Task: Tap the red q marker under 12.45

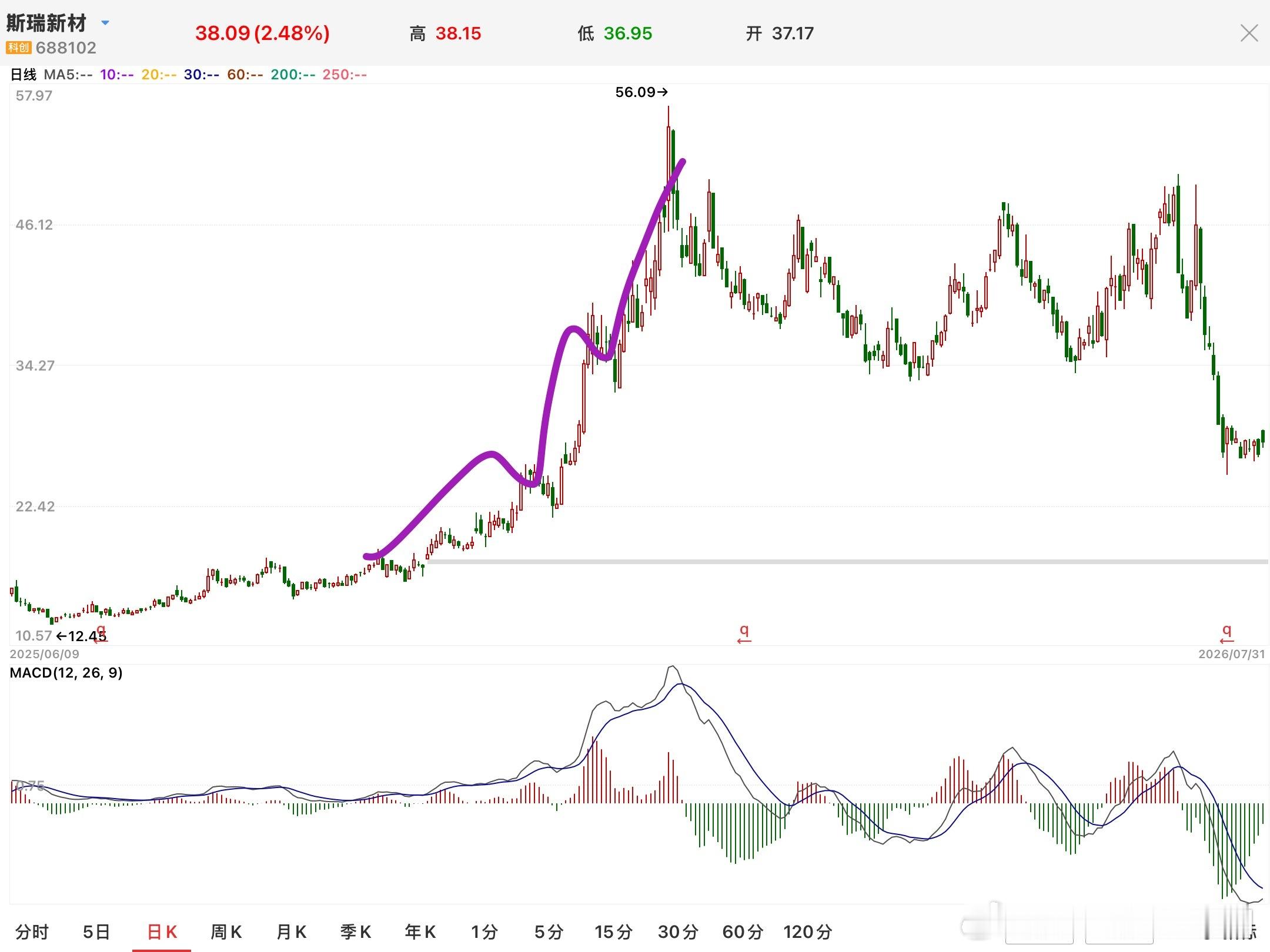Action: pyautogui.click(x=101, y=635)
